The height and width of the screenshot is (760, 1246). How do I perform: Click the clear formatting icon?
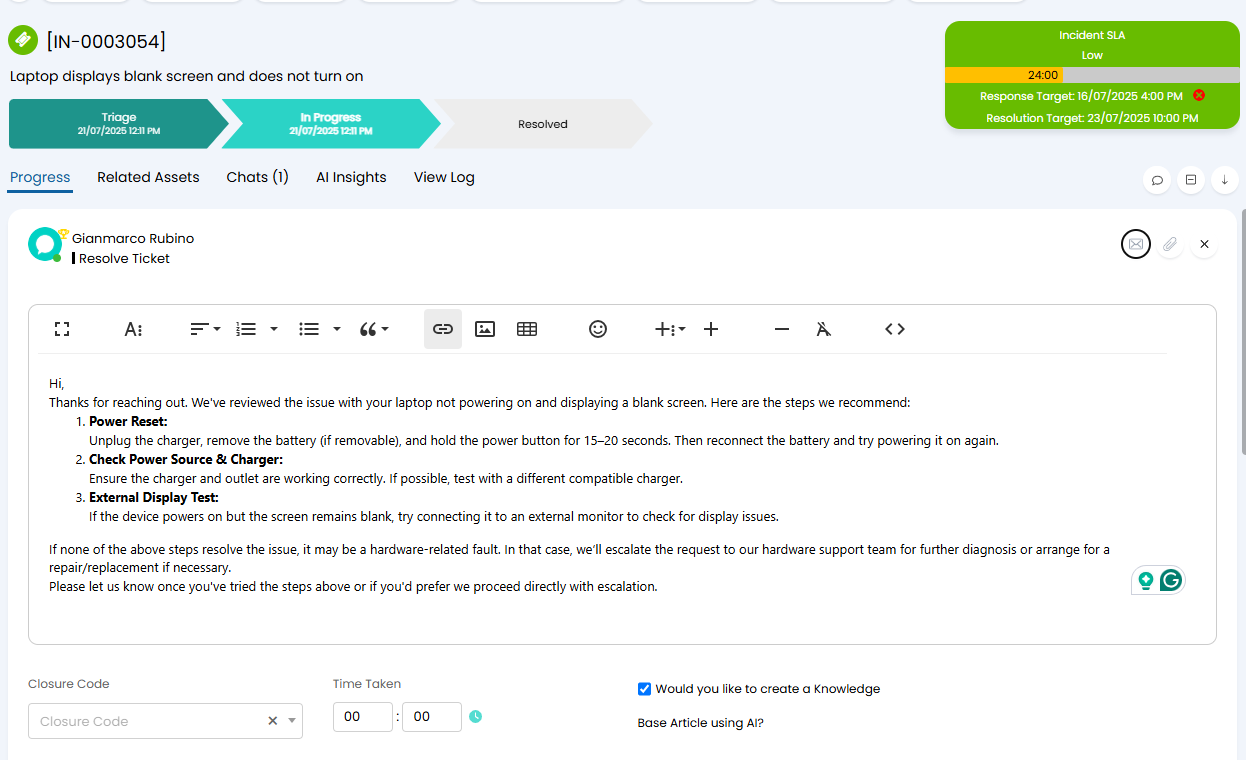823,329
